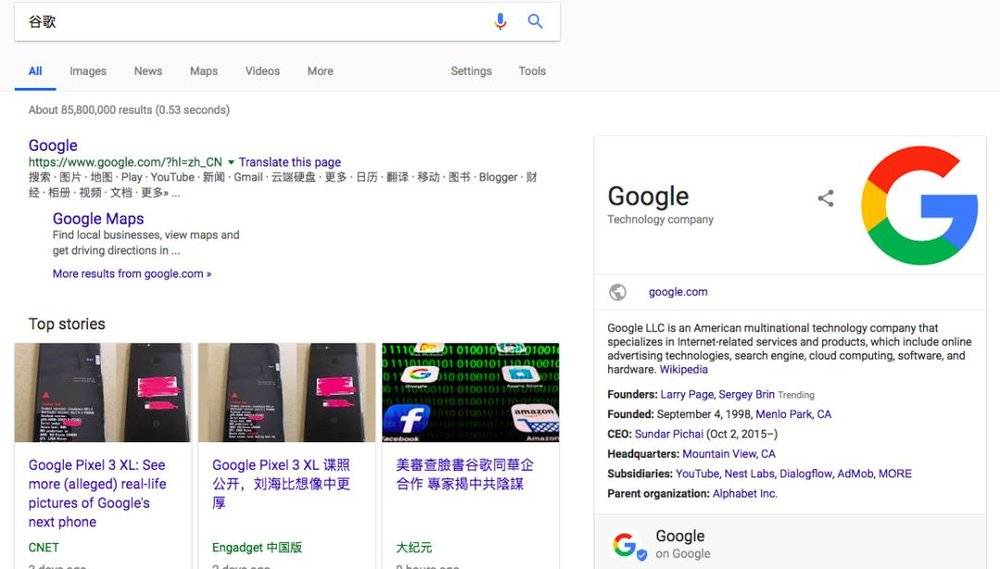Click the Engadget story phone thumbnail
1000x569 pixels.
pos(286,392)
